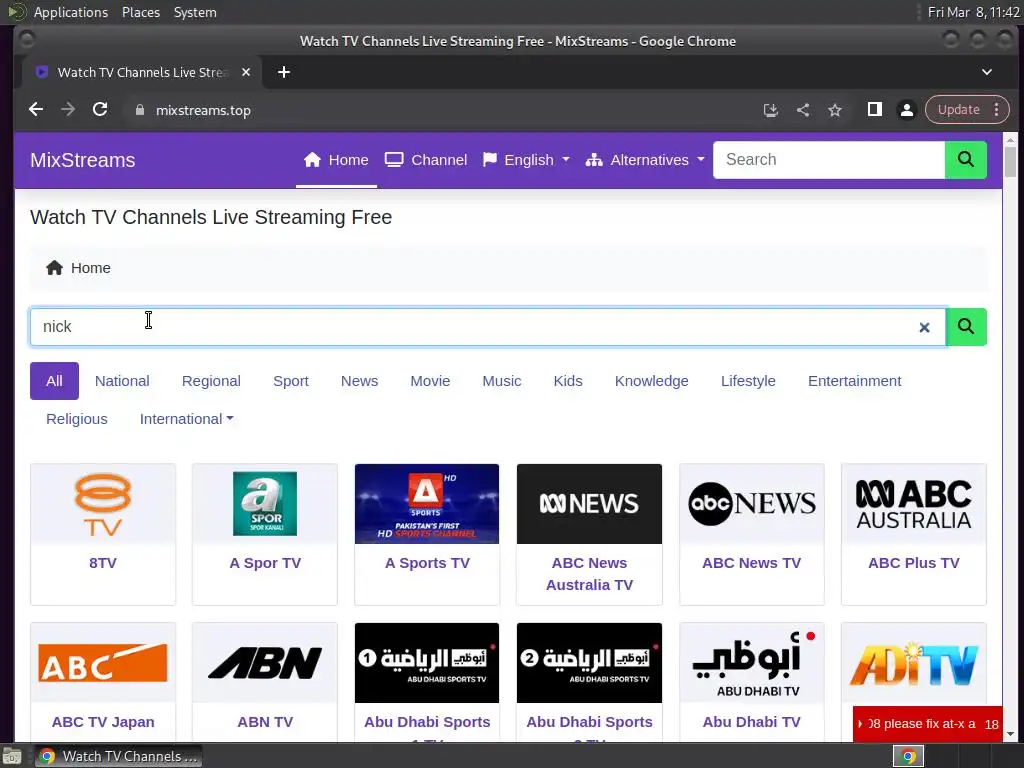Close the Watch TV Channels tab
This screenshot has width=1024, height=768.
(x=246, y=72)
